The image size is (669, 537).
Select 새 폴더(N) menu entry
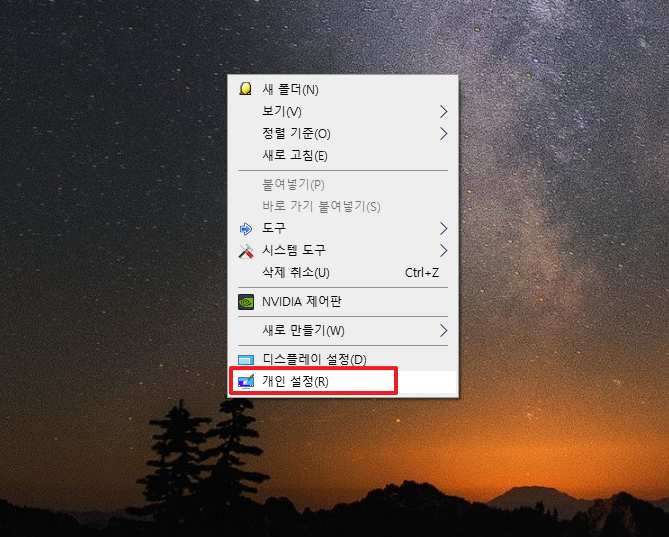coord(343,89)
